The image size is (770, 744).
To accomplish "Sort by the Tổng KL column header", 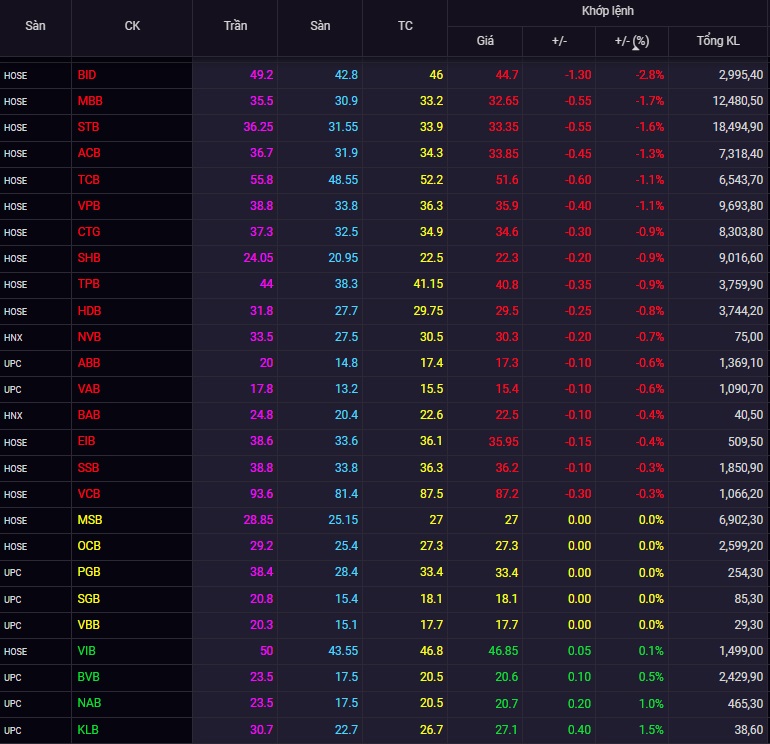I will [x=718, y=41].
